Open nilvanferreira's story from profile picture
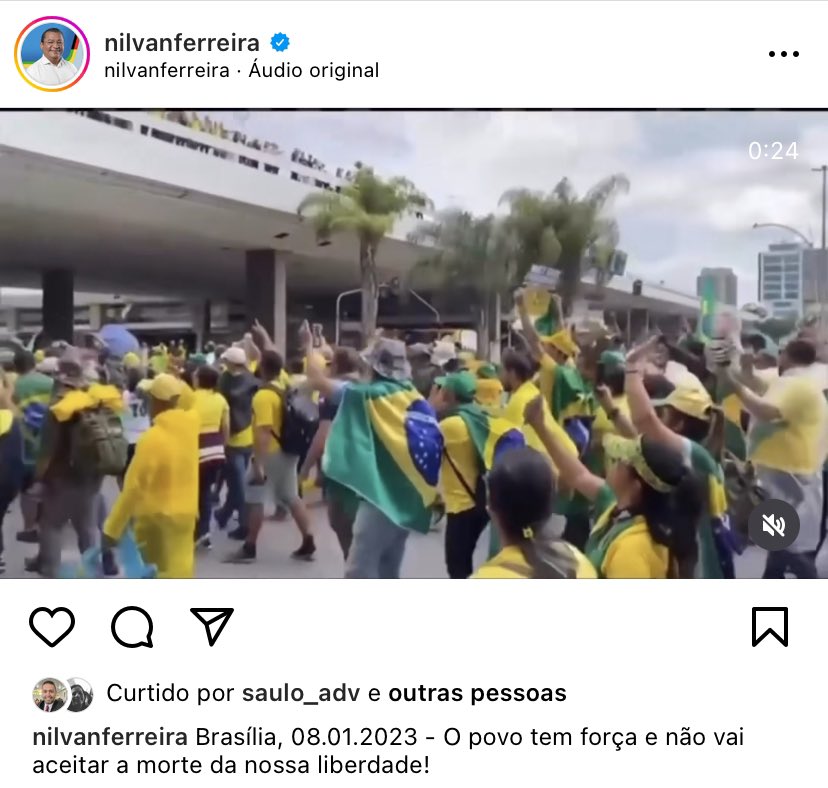 52,54
